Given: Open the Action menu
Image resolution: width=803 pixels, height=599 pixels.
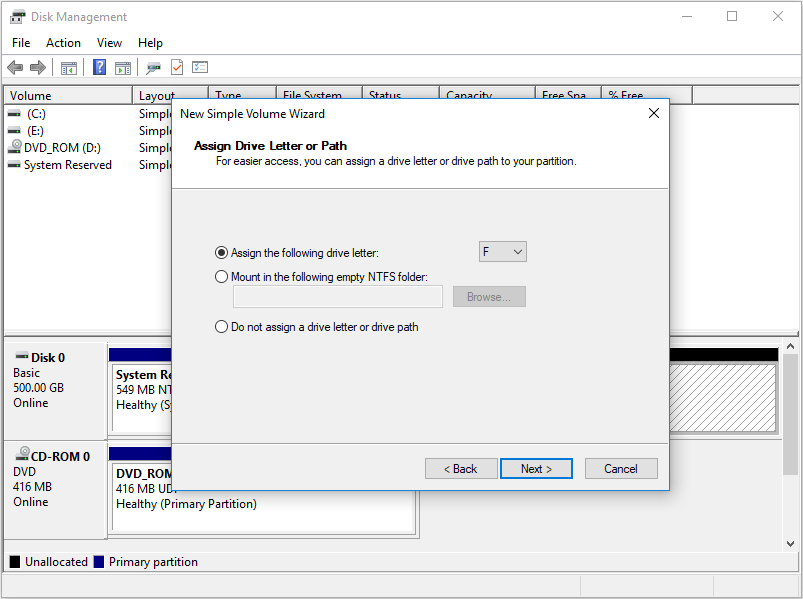Looking at the screenshot, I should (x=64, y=43).
